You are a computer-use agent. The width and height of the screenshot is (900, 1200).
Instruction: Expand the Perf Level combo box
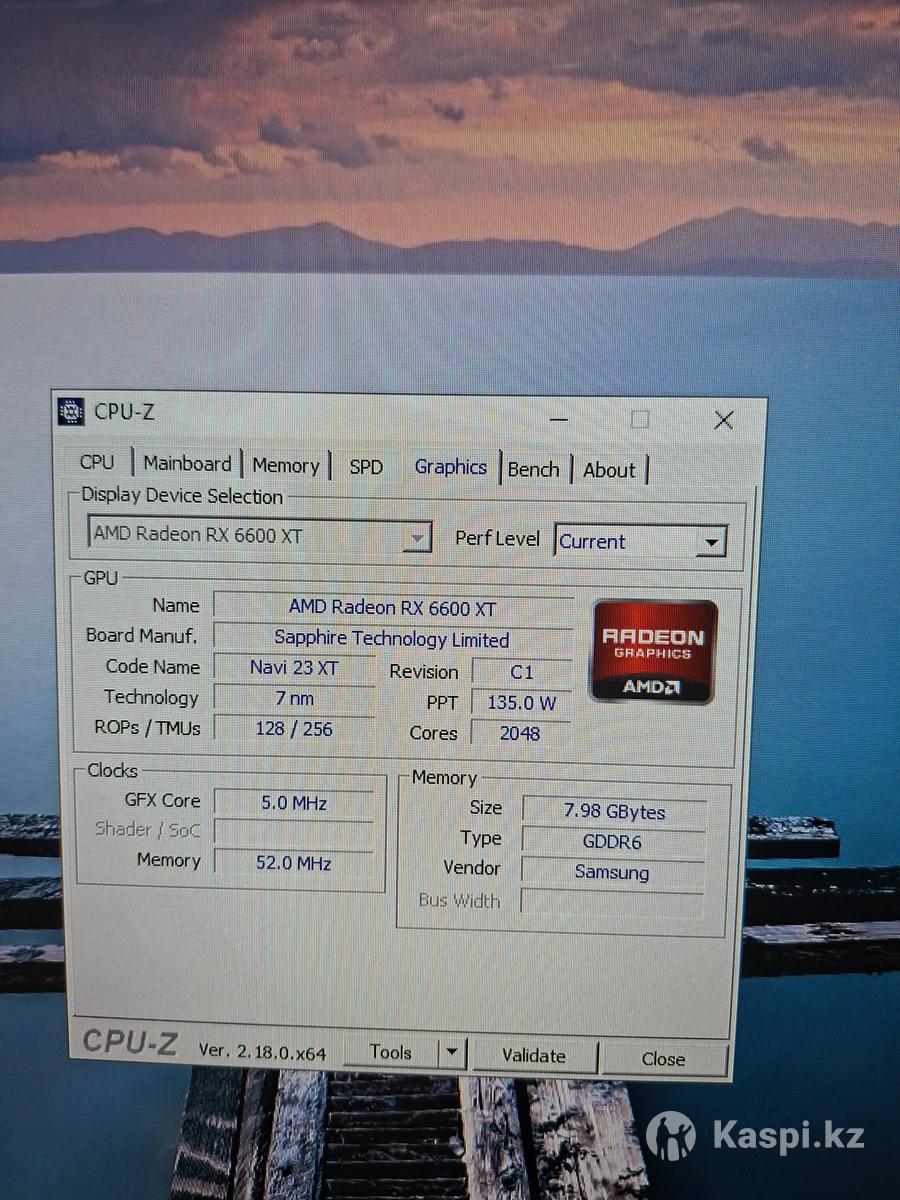coord(710,543)
